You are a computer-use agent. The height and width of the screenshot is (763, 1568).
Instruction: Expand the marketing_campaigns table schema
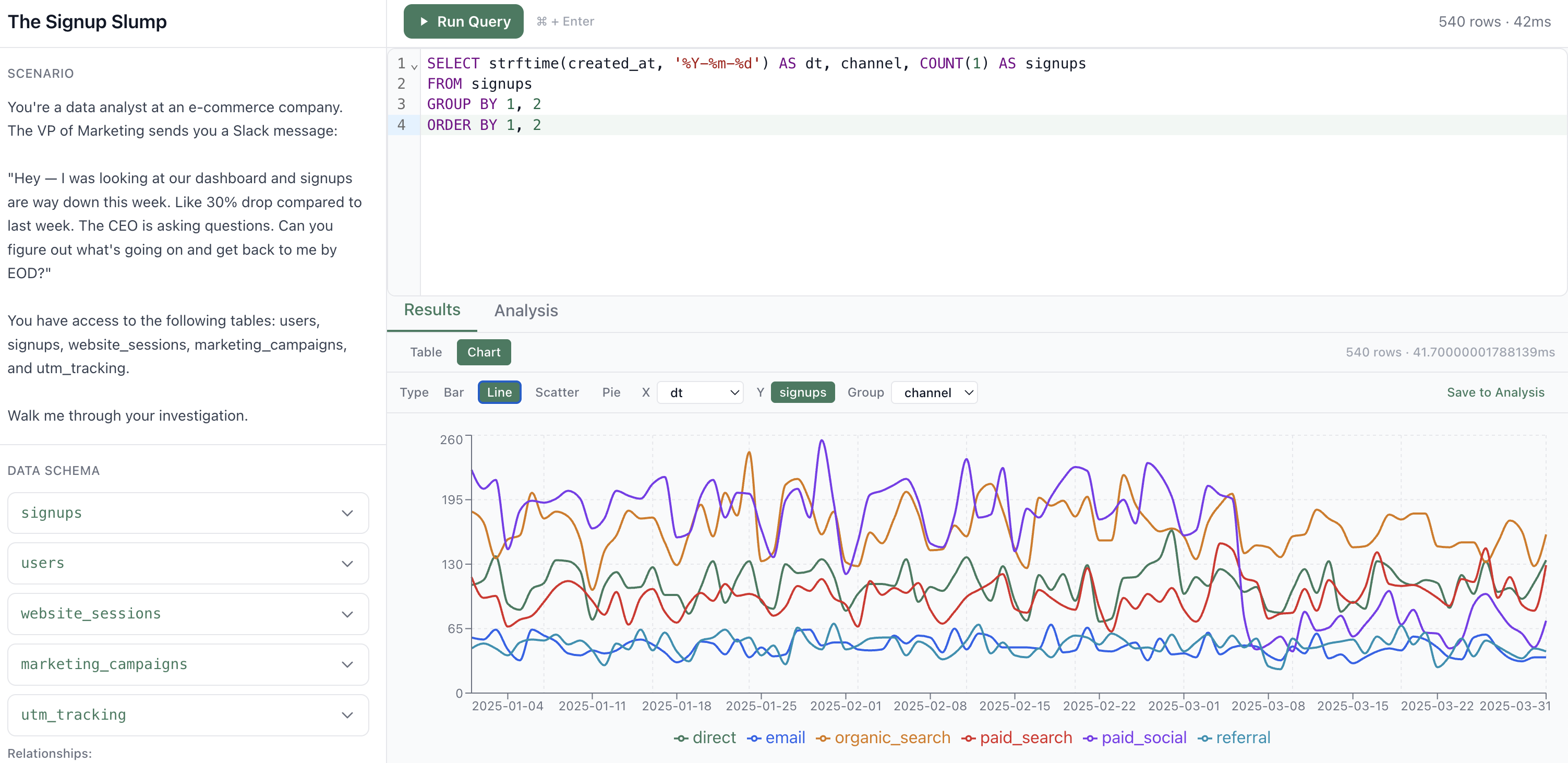pos(187,664)
